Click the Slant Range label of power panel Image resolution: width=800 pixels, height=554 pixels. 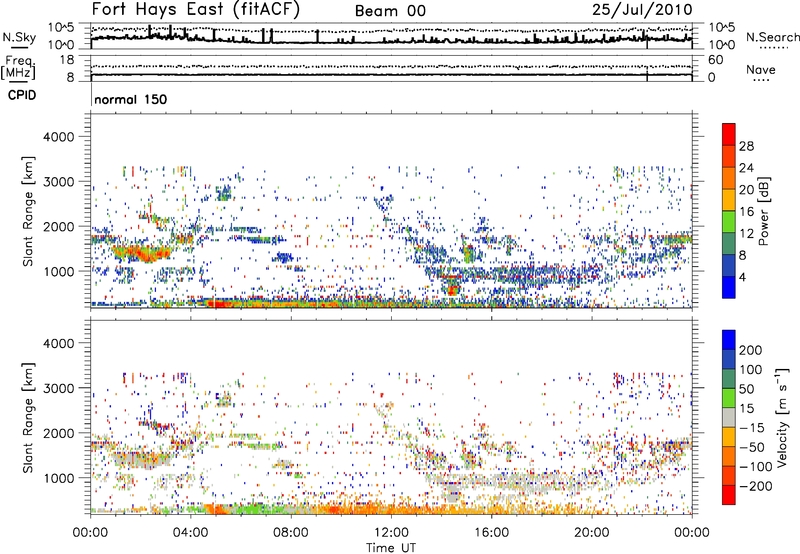point(28,211)
